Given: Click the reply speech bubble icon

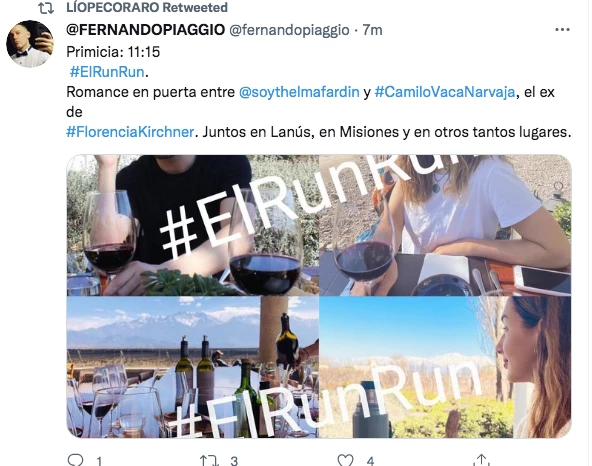Looking at the screenshot, I should (75, 460).
